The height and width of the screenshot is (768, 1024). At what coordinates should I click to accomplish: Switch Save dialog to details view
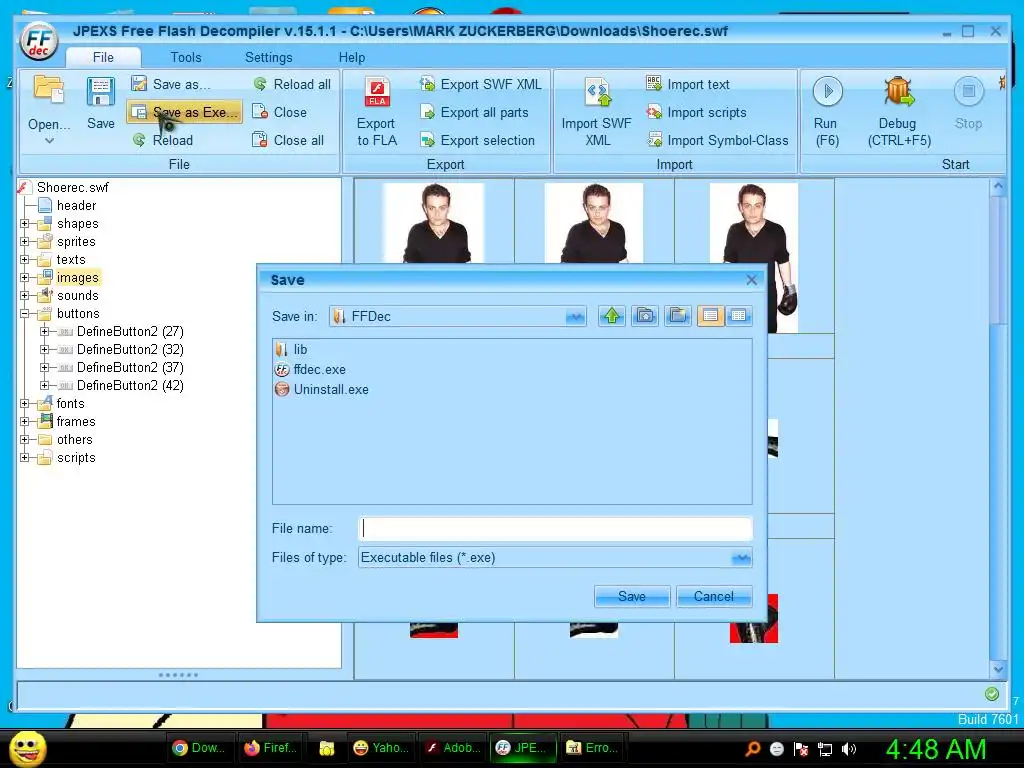[x=739, y=316]
